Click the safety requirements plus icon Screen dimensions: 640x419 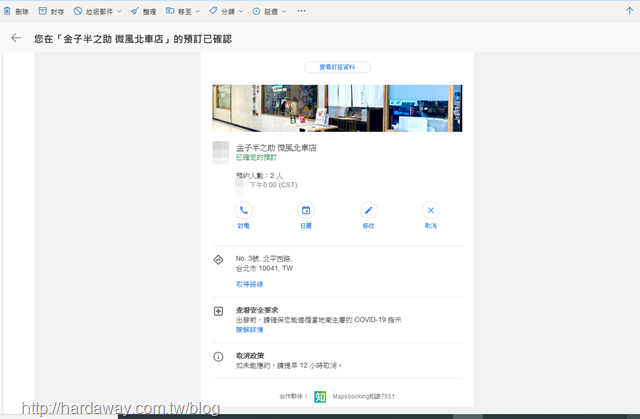[218, 311]
